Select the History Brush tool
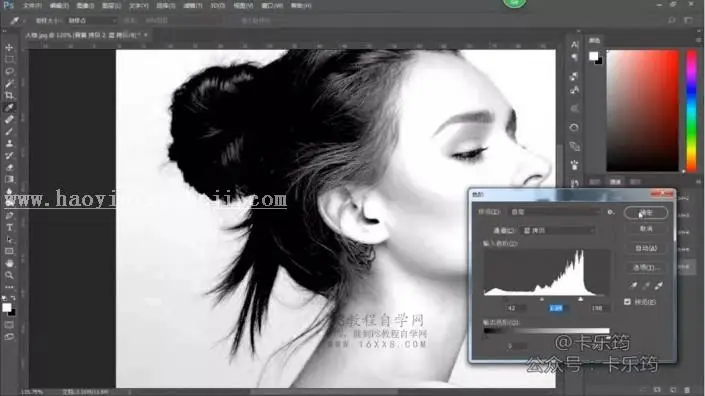The height and width of the screenshot is (396, 705). [x=9, y=156]
